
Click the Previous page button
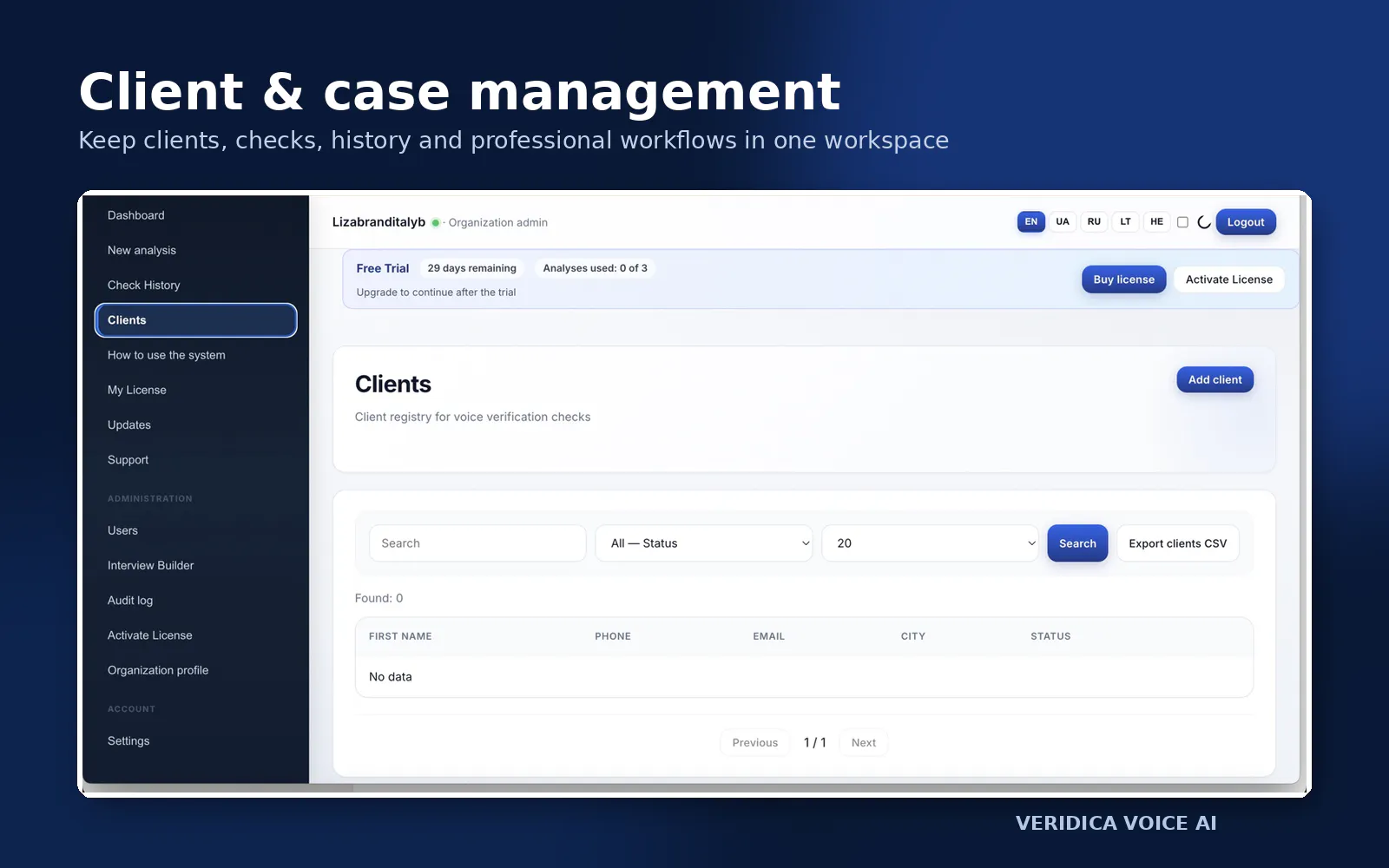(x=754, y=742)
